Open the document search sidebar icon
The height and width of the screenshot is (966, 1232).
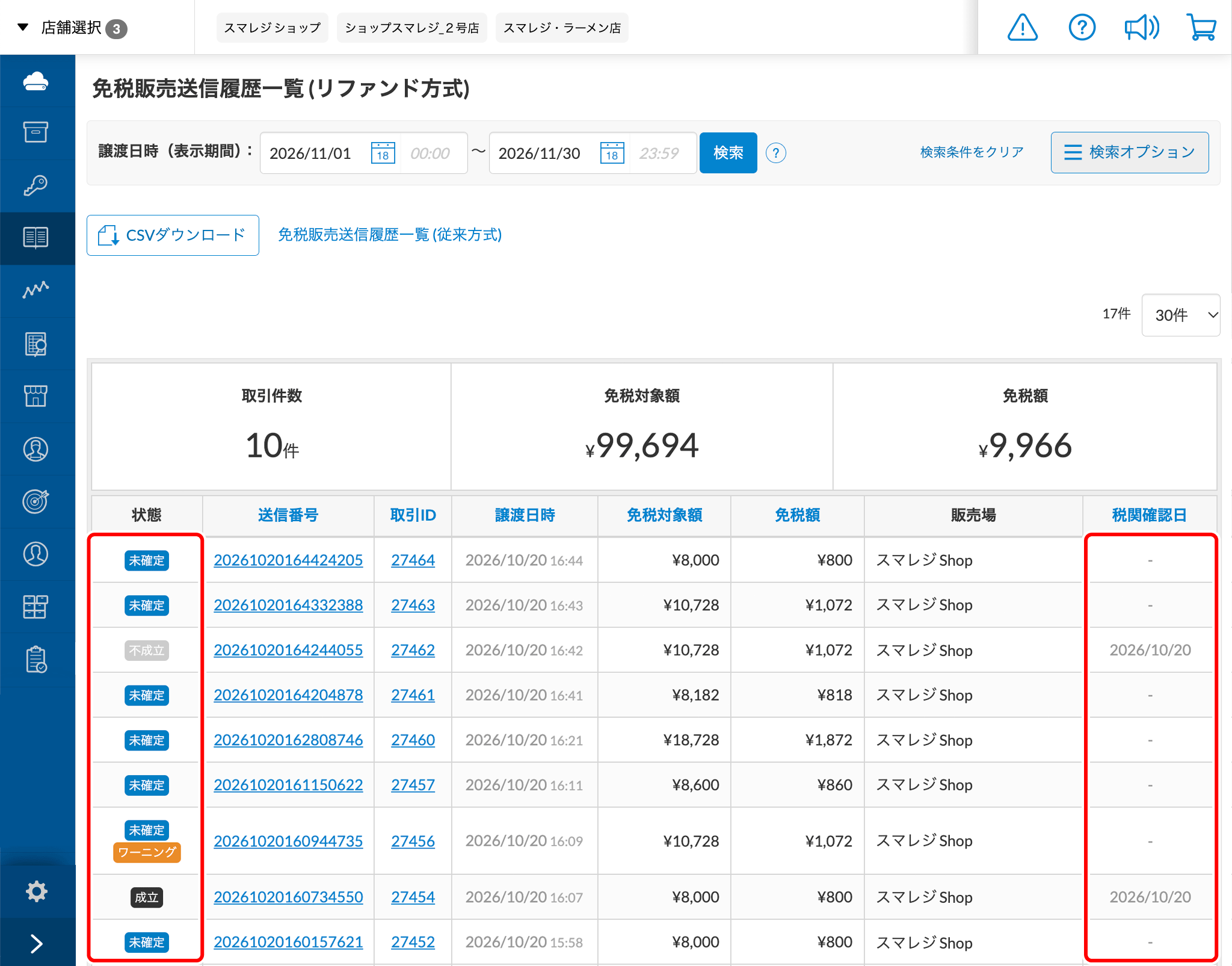pos(36,344)
